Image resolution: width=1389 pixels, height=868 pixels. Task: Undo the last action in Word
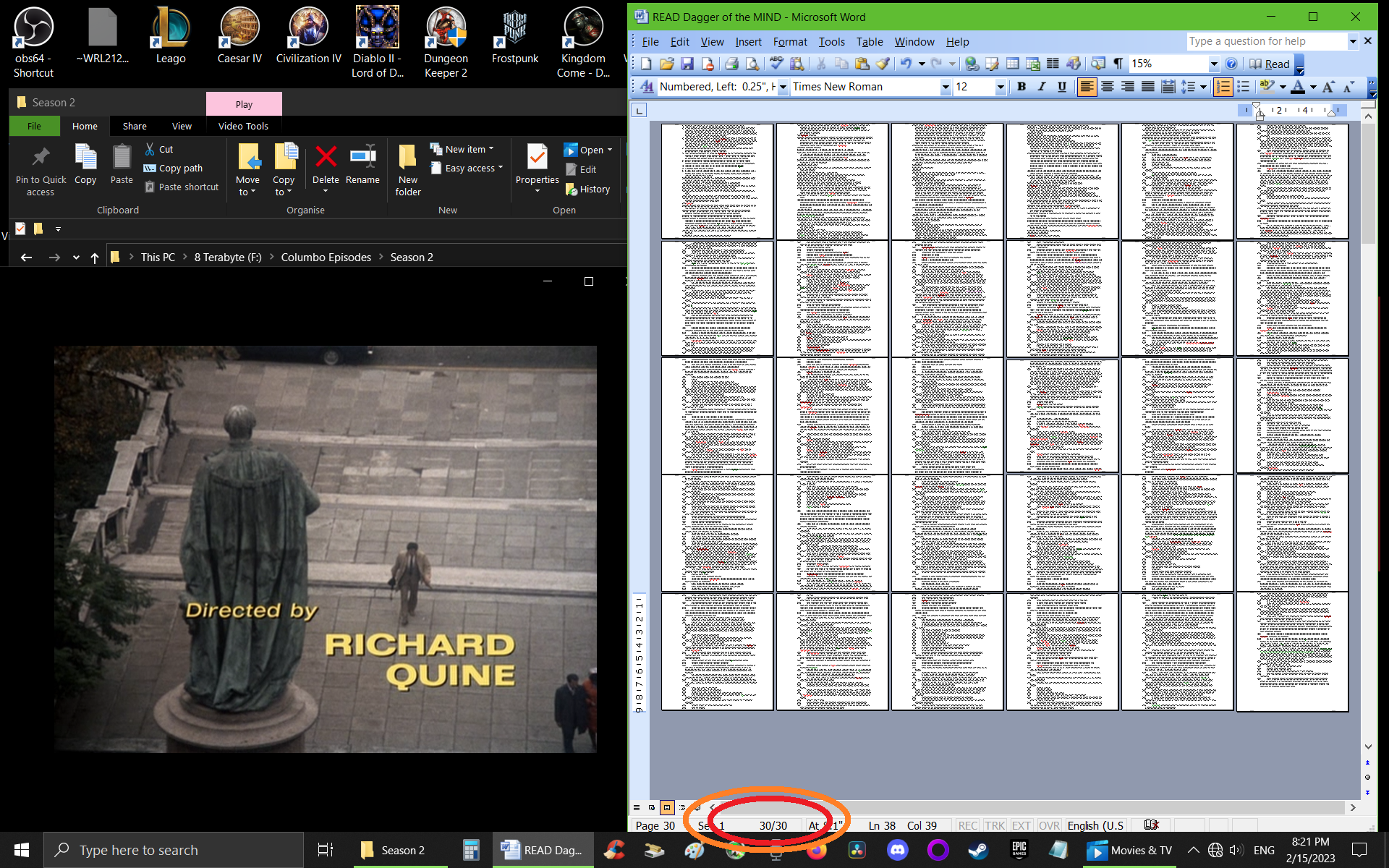[x=906, y=64]
